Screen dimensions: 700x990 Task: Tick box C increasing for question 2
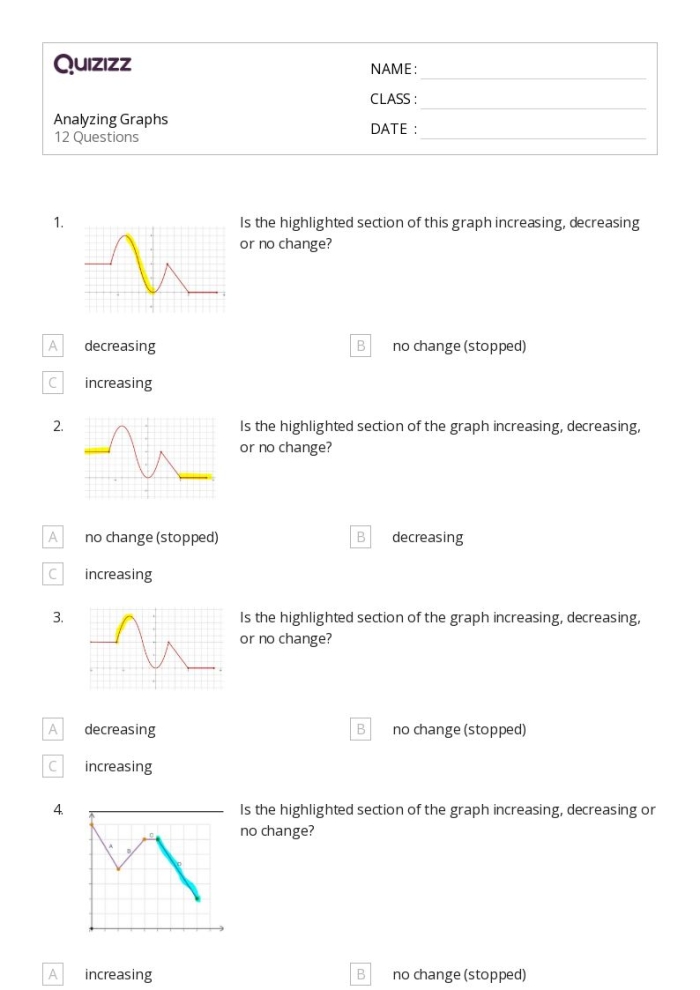click(53, 574)
